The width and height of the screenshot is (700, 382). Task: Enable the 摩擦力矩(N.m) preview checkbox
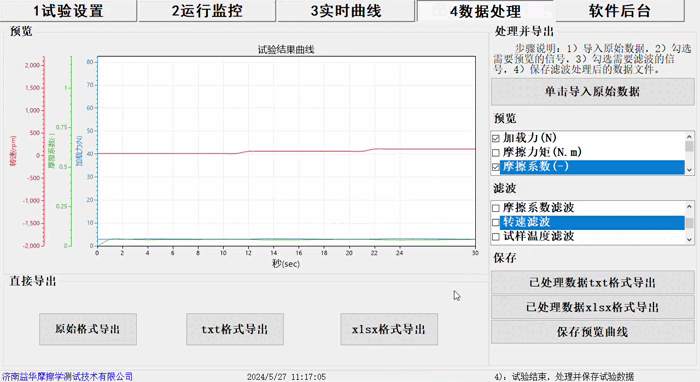click(x=496, y=153)
